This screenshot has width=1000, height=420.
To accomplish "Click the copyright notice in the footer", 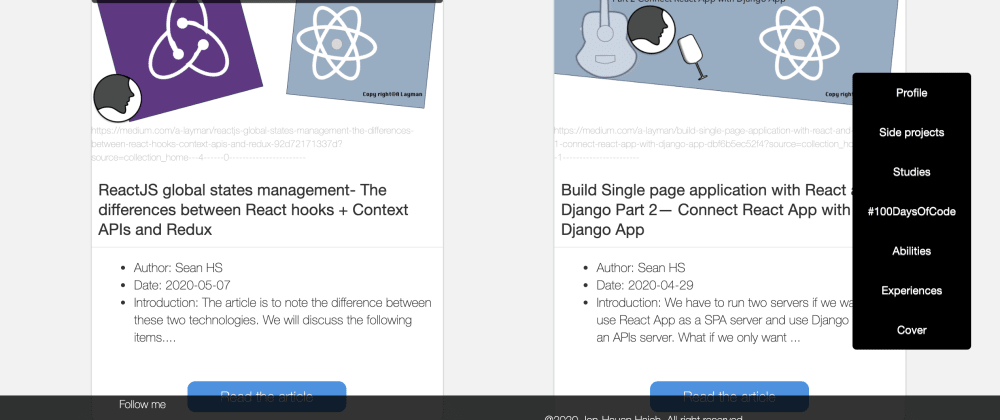I will pyautogui.click(x=643, y=417).
